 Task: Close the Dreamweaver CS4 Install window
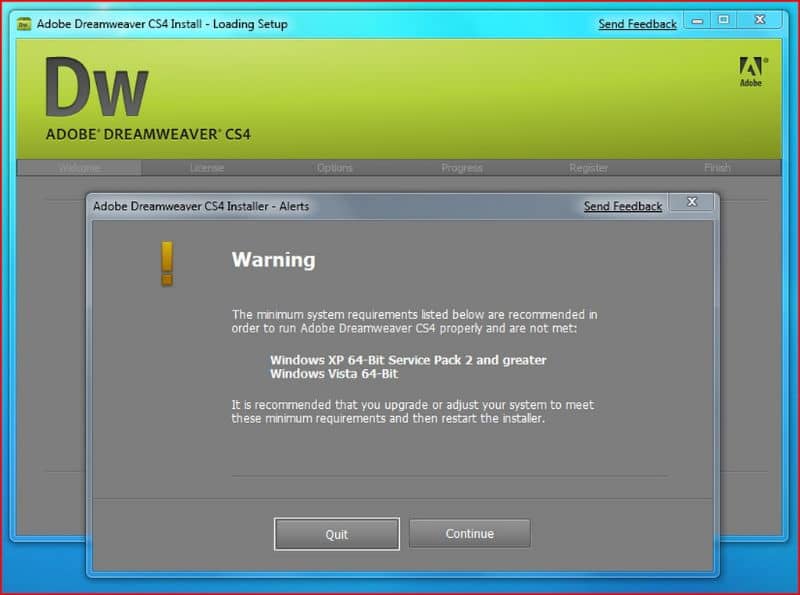coord(760,20)
